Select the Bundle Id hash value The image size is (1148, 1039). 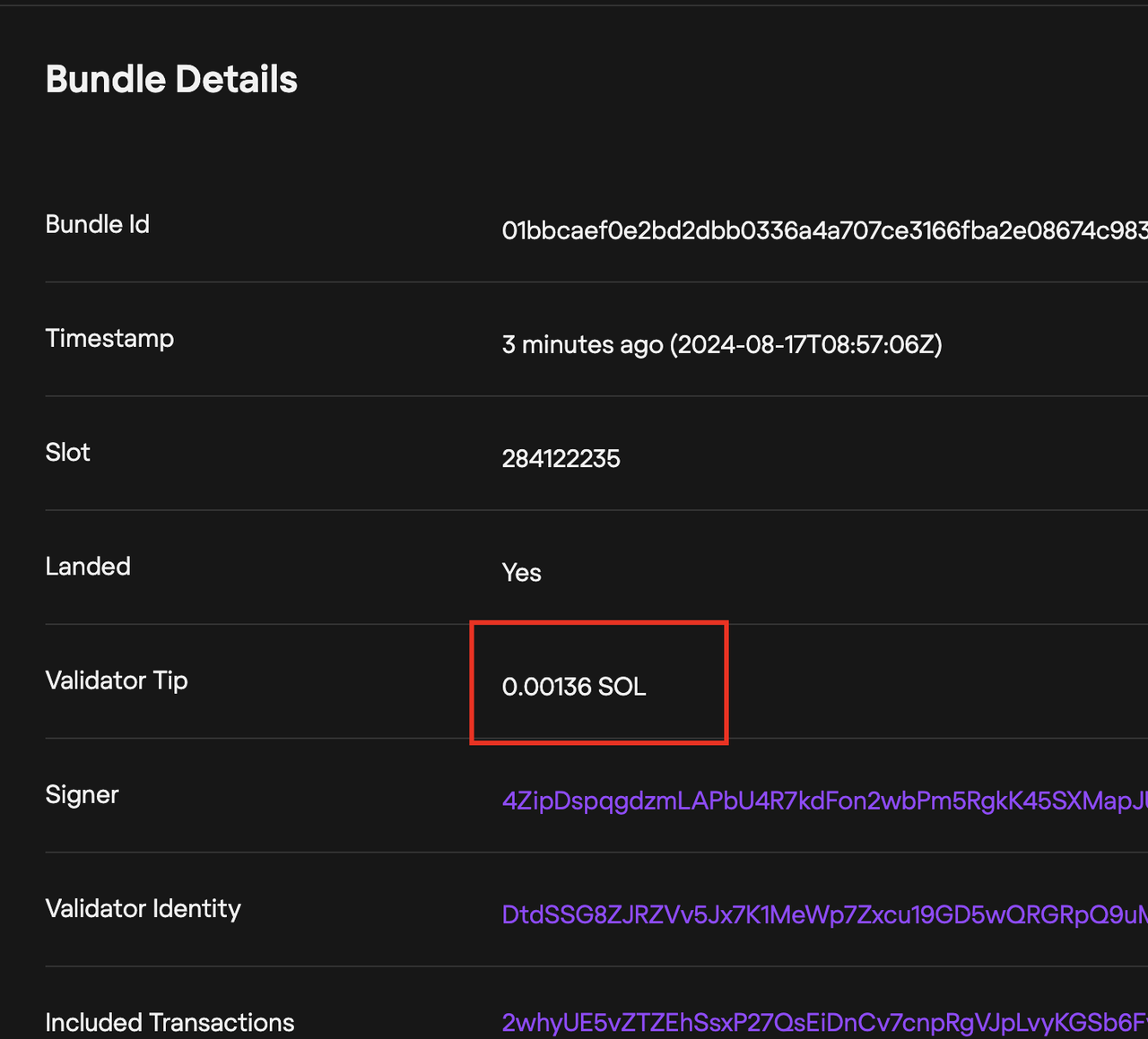(x=824, y=231)
